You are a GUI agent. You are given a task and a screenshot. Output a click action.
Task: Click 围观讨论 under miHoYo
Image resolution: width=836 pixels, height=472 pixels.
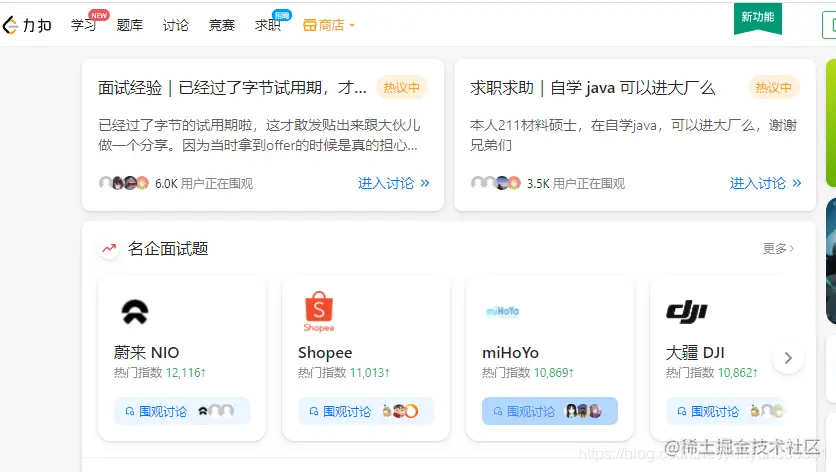(x=550, y=411)
